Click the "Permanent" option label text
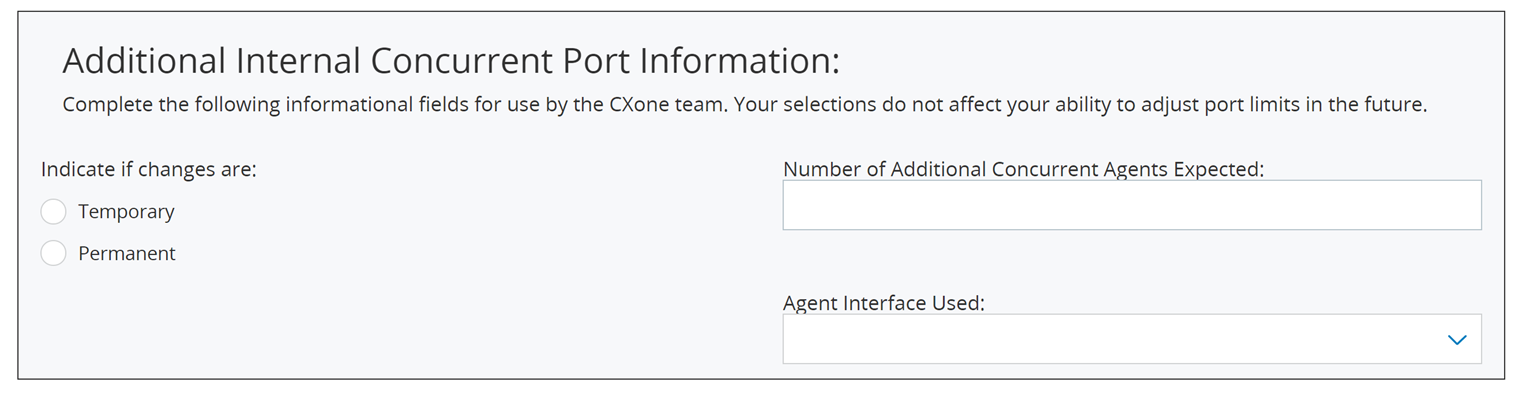The height and width of the screenshot is (399, 1523). click(127, 254)
